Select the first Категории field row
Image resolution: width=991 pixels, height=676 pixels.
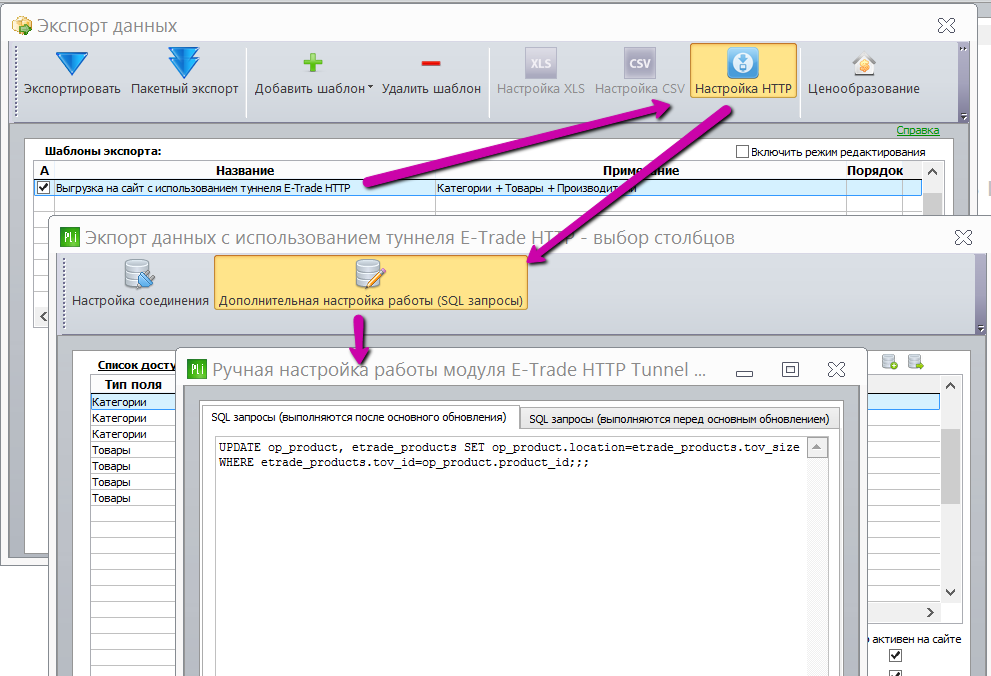(133, 402)
